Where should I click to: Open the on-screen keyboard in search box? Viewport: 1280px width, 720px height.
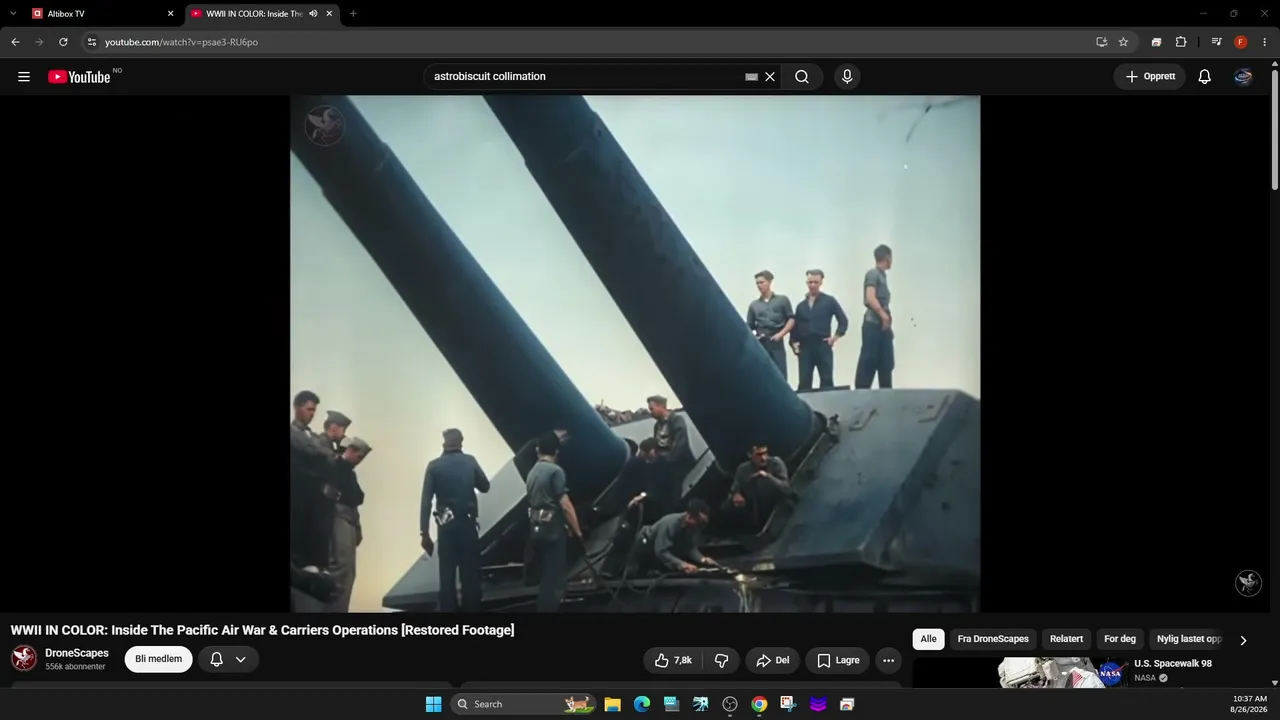click(x=751, y=77)
